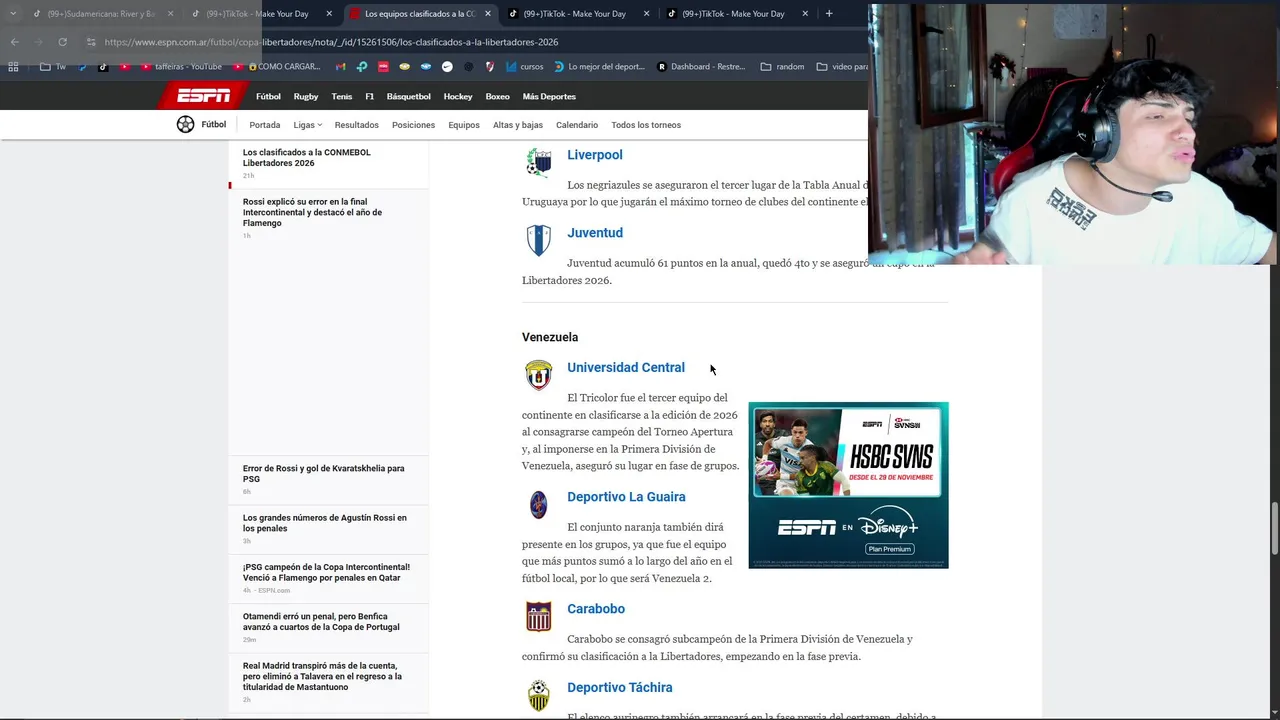The width and height of the screenshot is (1280, 720).
Task: Open the Dashboard - Restre... bookmark
Action: pos(701,67)
